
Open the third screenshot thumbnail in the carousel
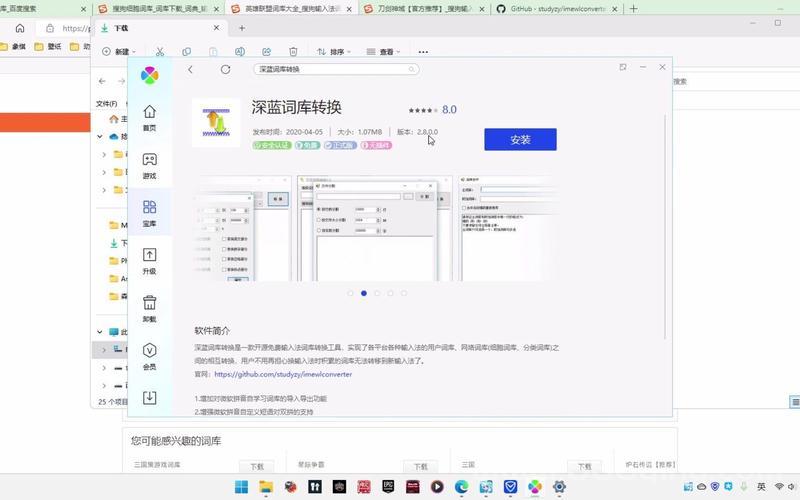508,229
